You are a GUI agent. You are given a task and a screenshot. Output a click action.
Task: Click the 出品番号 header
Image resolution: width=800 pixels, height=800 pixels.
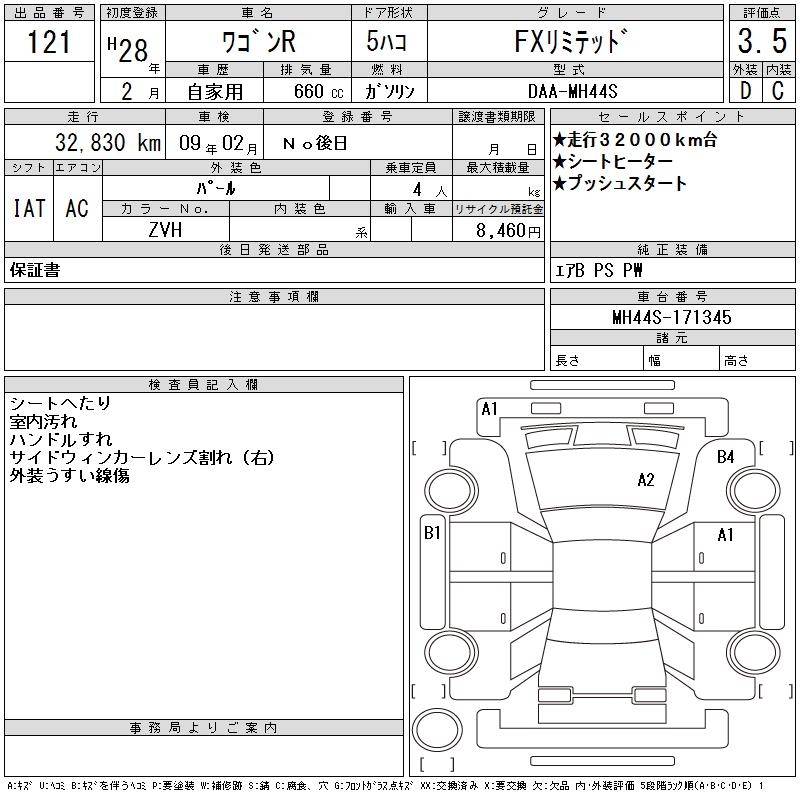coord(49,13)
